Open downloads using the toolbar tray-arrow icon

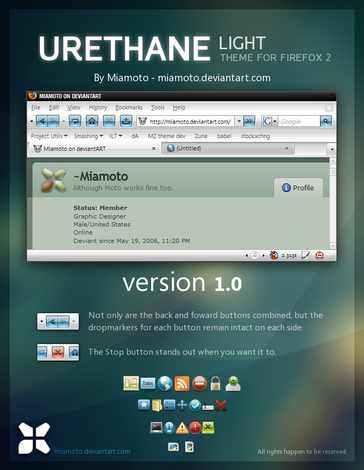click(126, 121)
